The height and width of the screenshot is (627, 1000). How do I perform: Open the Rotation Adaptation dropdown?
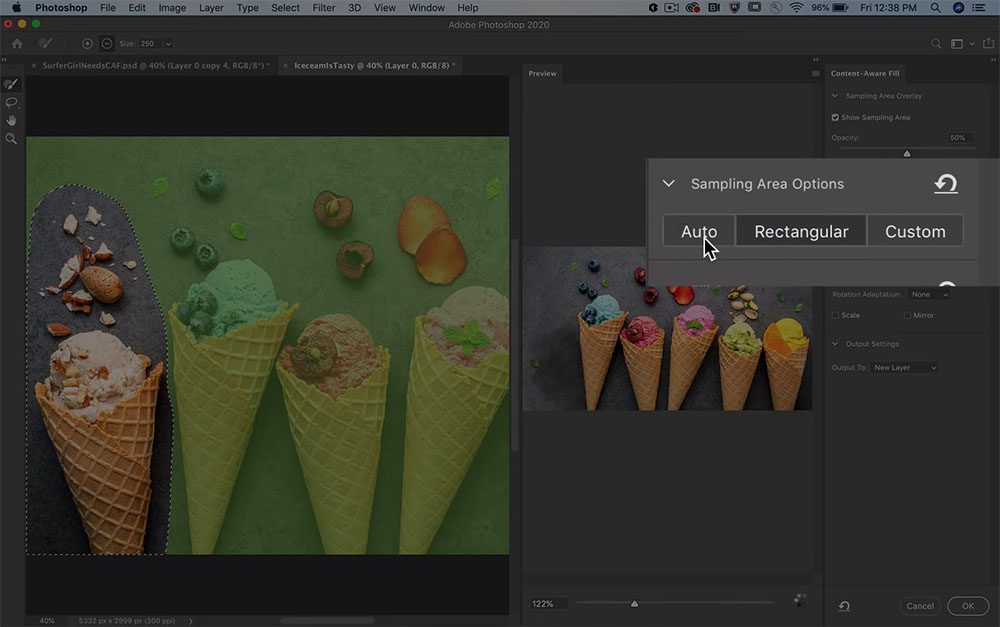pyautogui.click(x=927, y=294)
